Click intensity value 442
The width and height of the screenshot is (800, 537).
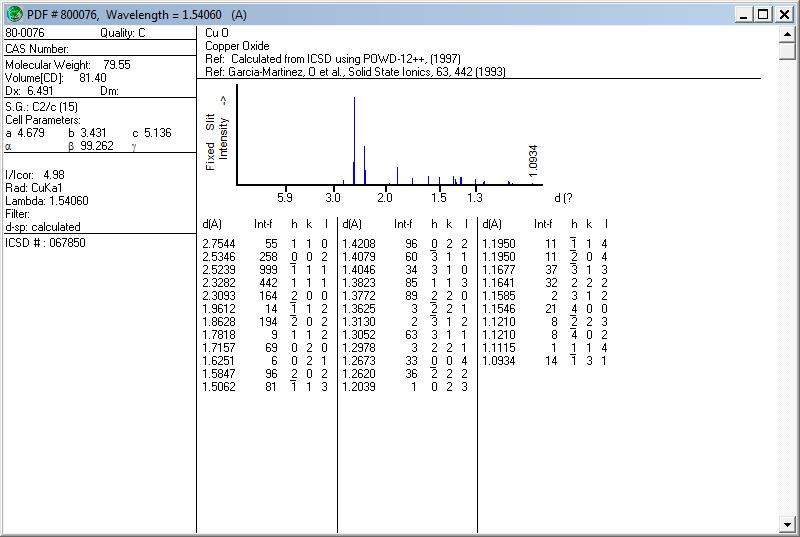(268, 283)
